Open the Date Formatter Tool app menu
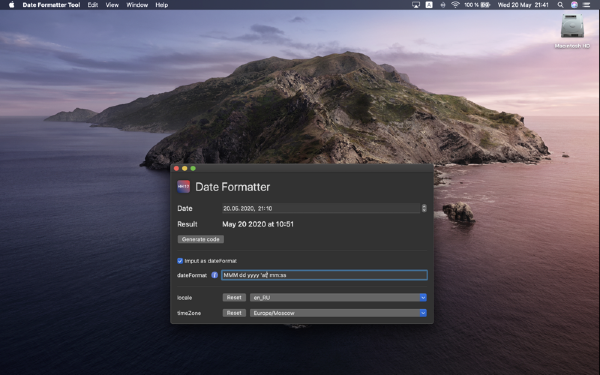600x375 pixels. (51, 5)
